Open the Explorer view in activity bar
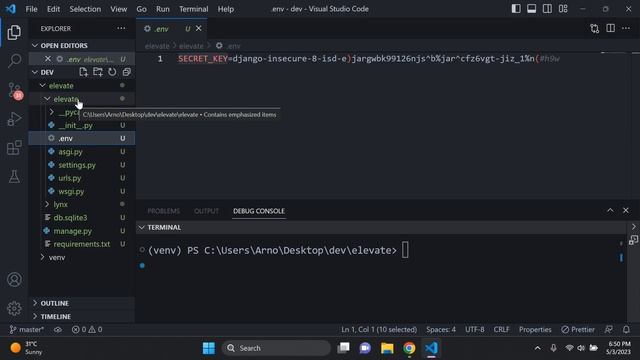The height and width of the screenshot is (360, 640). click(14, 33)
